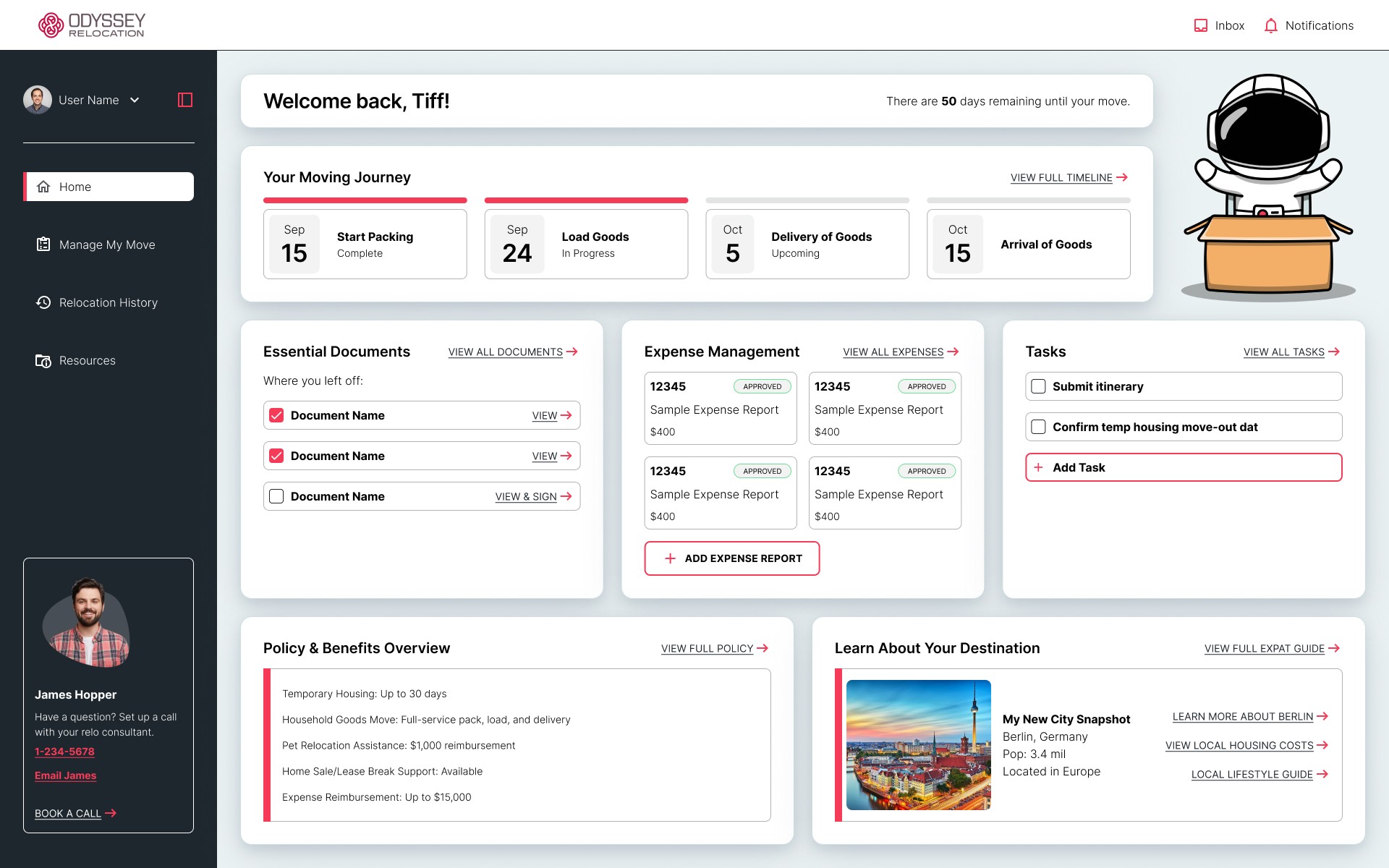Expand the User Name dropdown chevron
1389x868 pixels.
(x=135, y=100)
